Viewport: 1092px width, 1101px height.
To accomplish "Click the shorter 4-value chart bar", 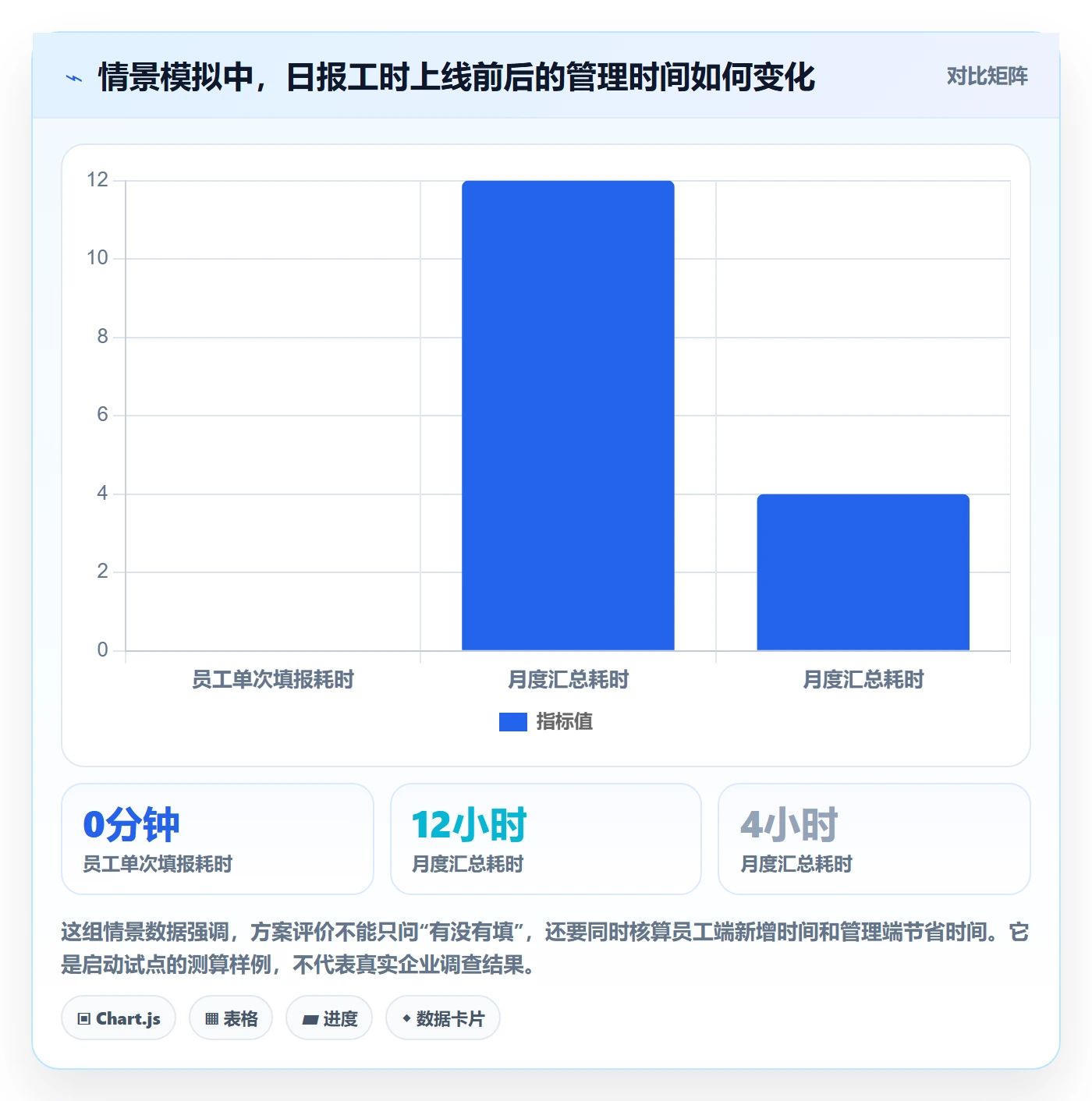I will (x=863, y=572).
